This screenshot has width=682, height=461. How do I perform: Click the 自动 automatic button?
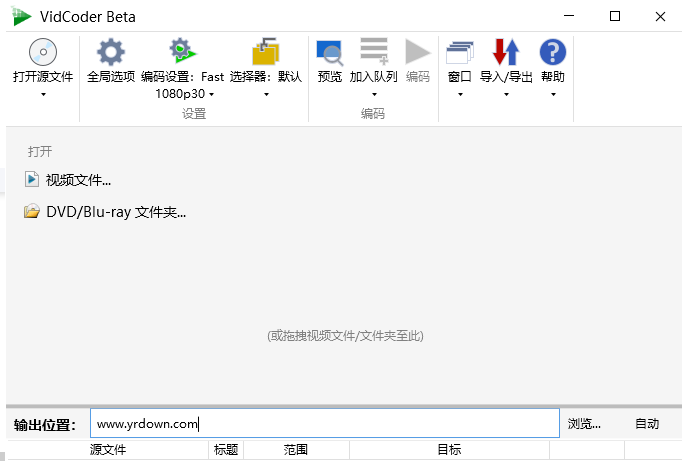point(647,423)
